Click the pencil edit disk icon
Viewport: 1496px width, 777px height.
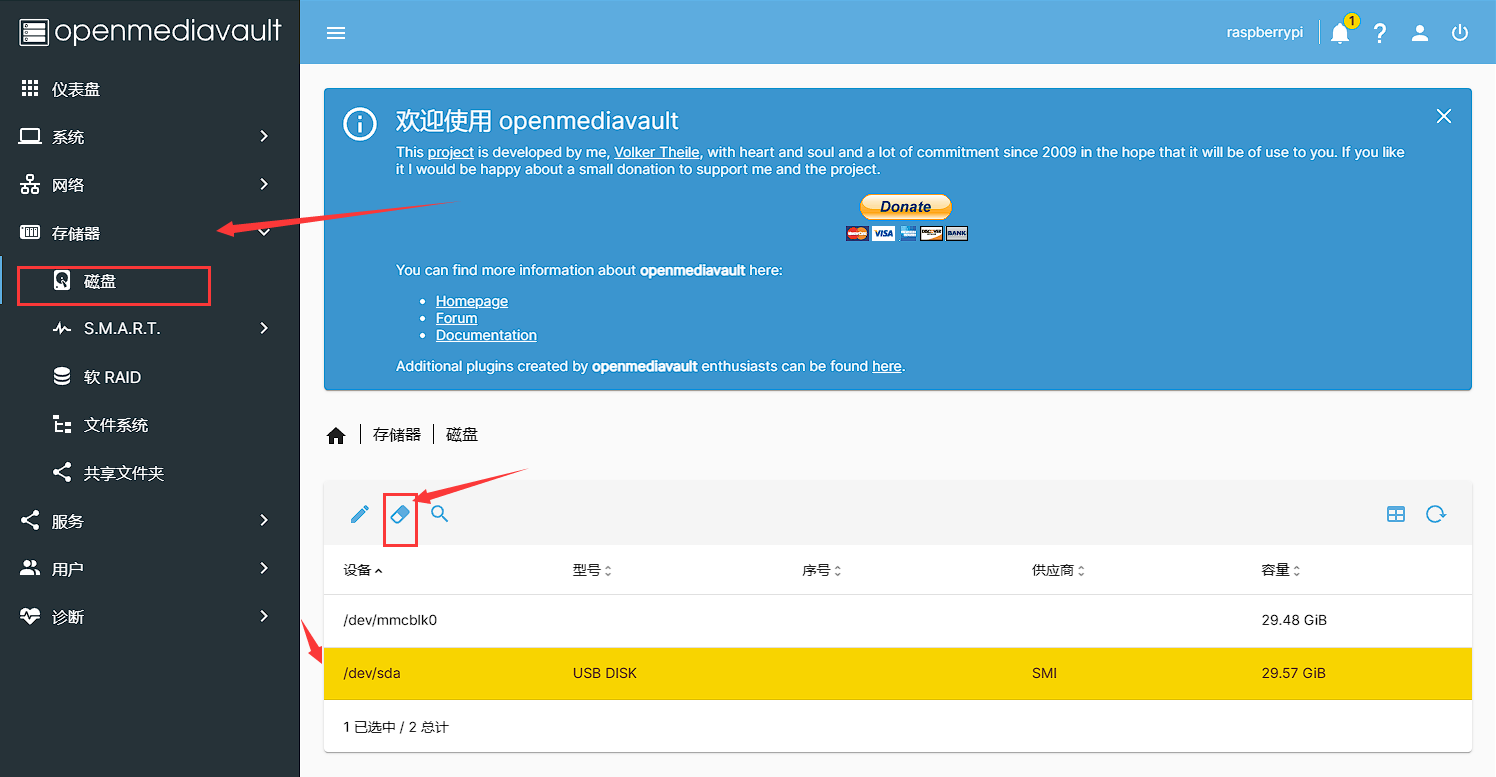[x=360, y=515]
